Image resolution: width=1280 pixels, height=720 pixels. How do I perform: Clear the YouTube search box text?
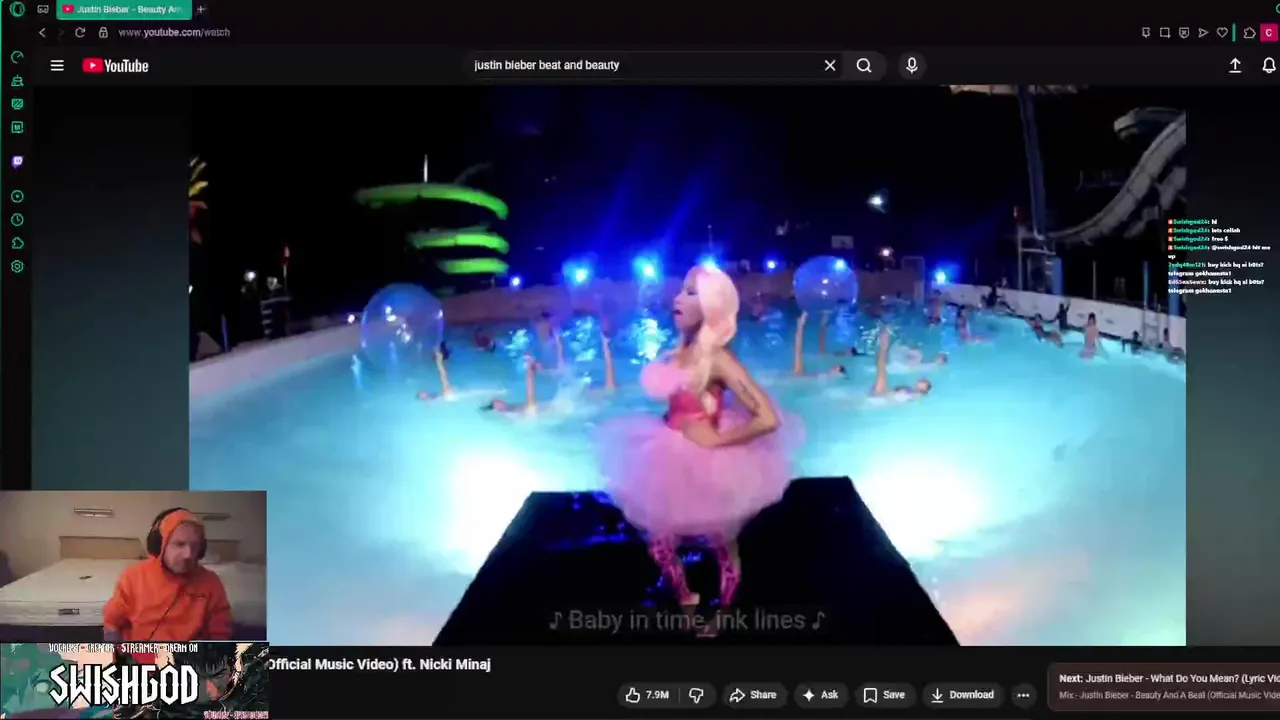pos(830,65)
